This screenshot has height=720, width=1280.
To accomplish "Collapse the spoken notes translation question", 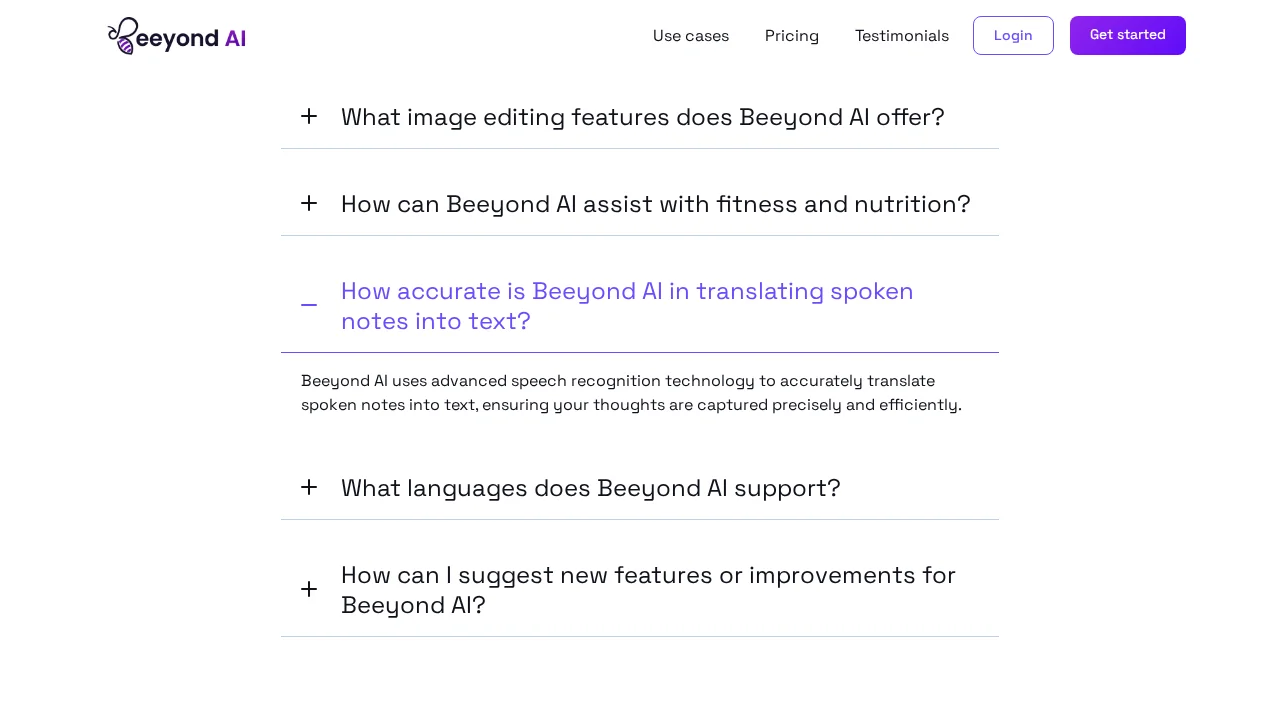I will click(627, 305).
